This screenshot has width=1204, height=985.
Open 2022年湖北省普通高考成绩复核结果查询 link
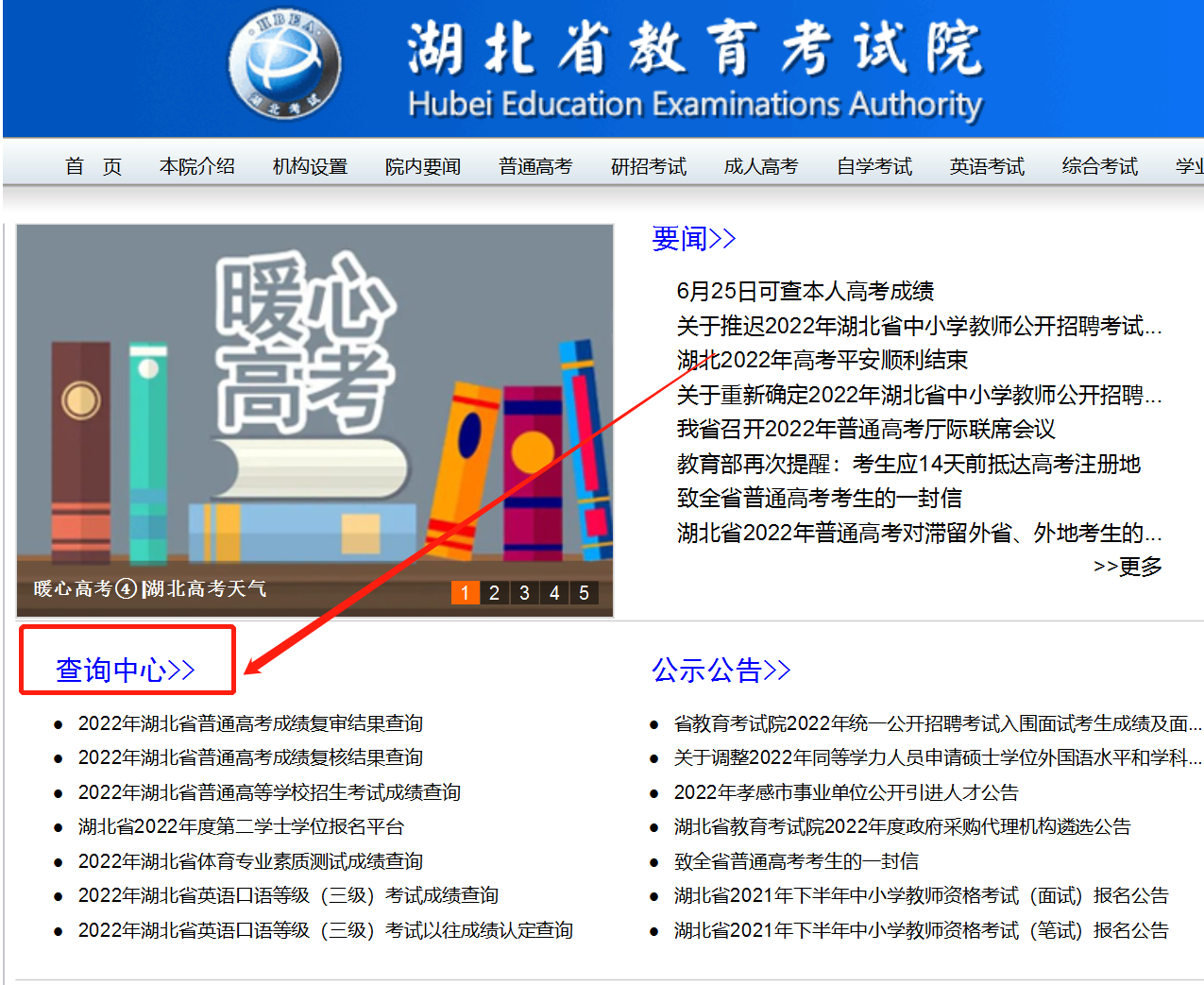click(250, 757)
